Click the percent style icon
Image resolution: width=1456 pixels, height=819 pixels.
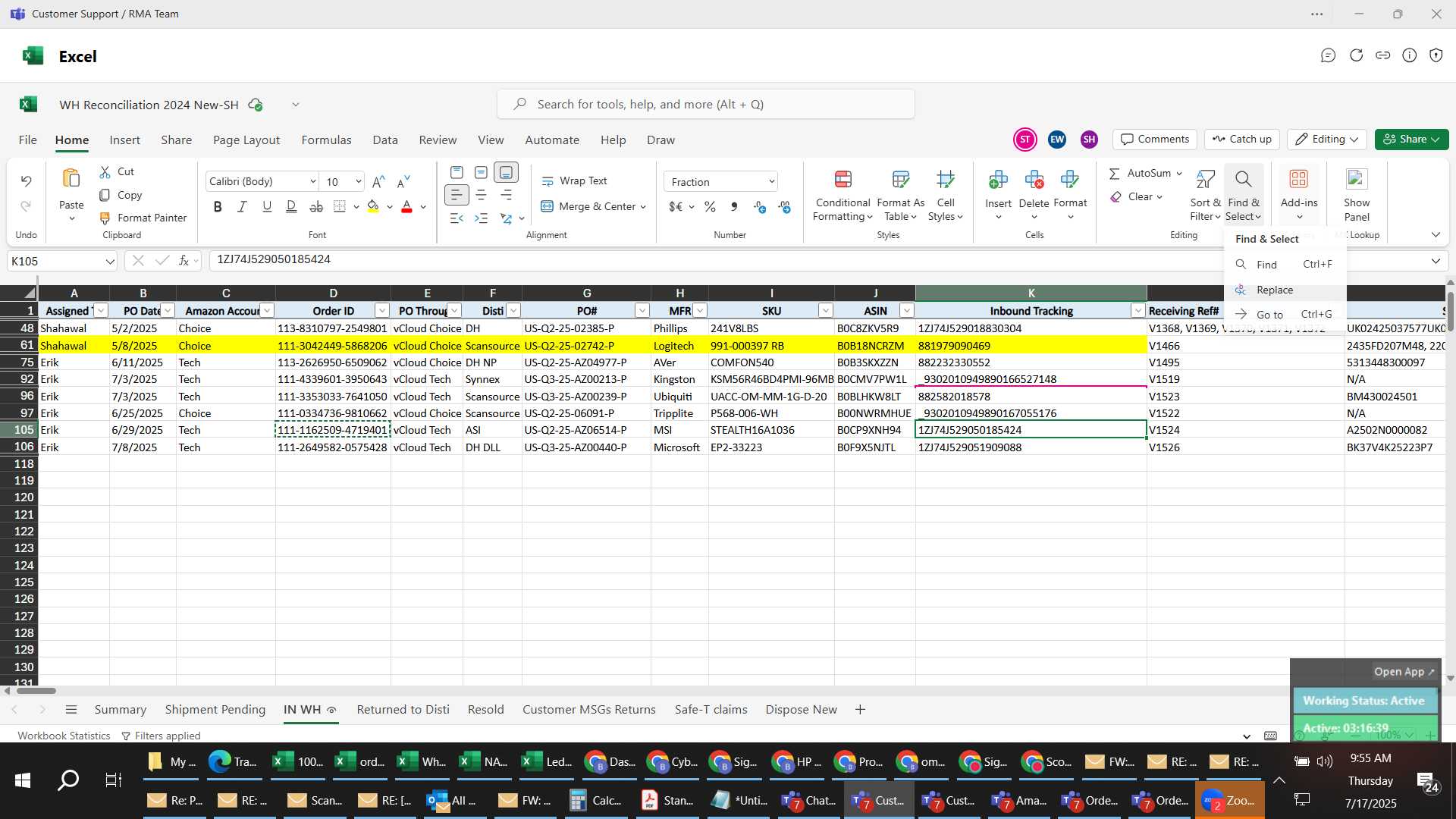point(710,206)
